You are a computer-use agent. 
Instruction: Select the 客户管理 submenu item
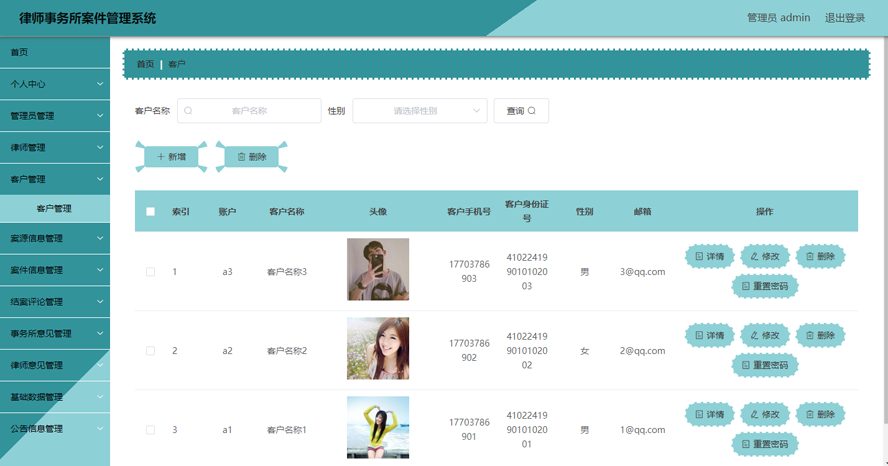(55, 208)
